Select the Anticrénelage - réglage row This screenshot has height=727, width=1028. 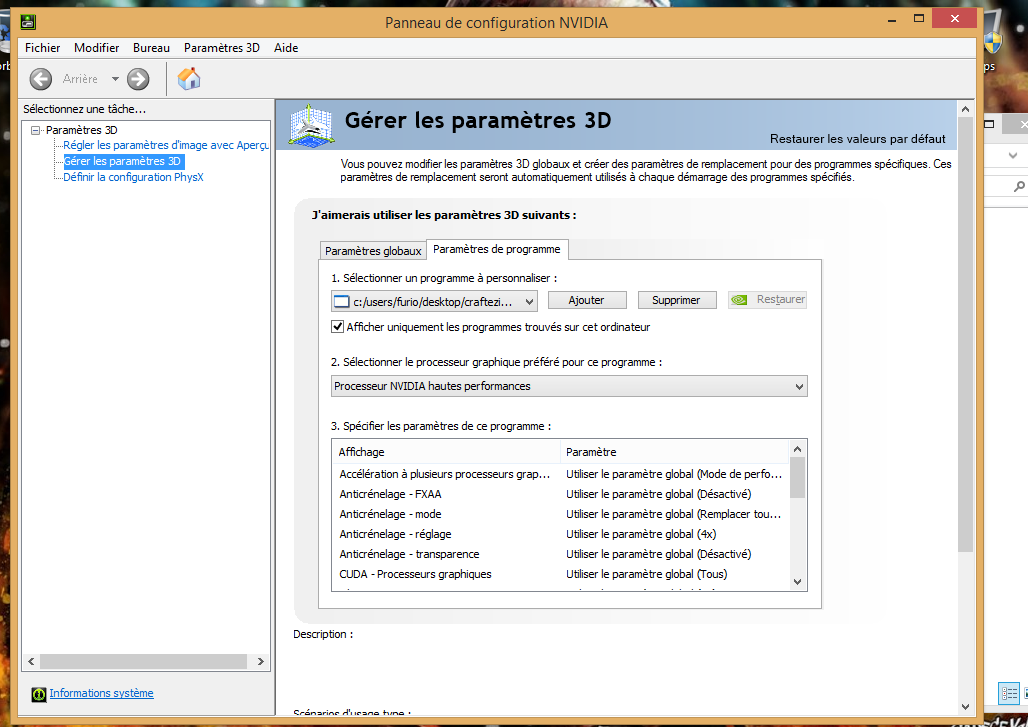coord(561,534)
